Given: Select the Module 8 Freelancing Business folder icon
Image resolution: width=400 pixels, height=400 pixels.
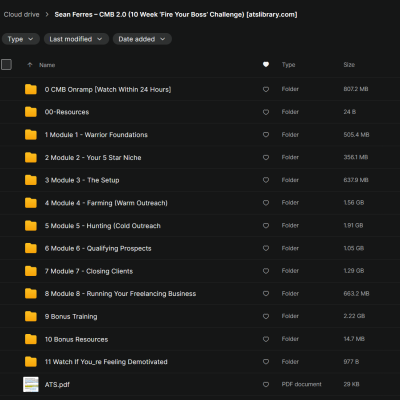Looking at the screenshot, I should (31, 294).
